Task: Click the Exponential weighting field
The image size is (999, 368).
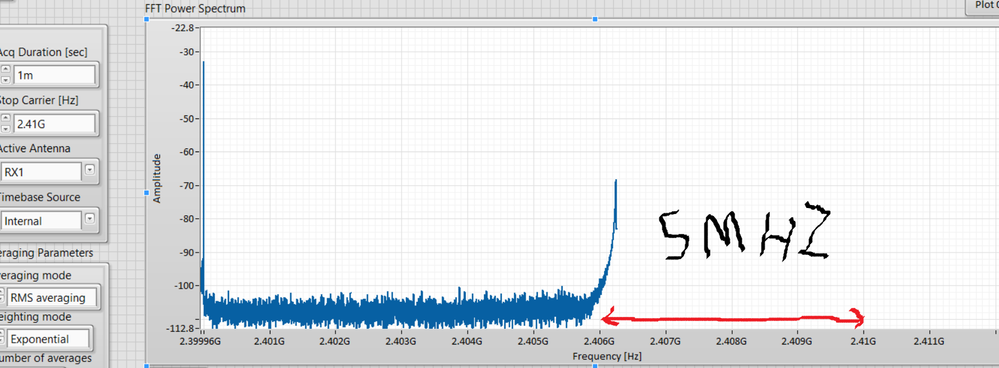Action: pos(49,339)
